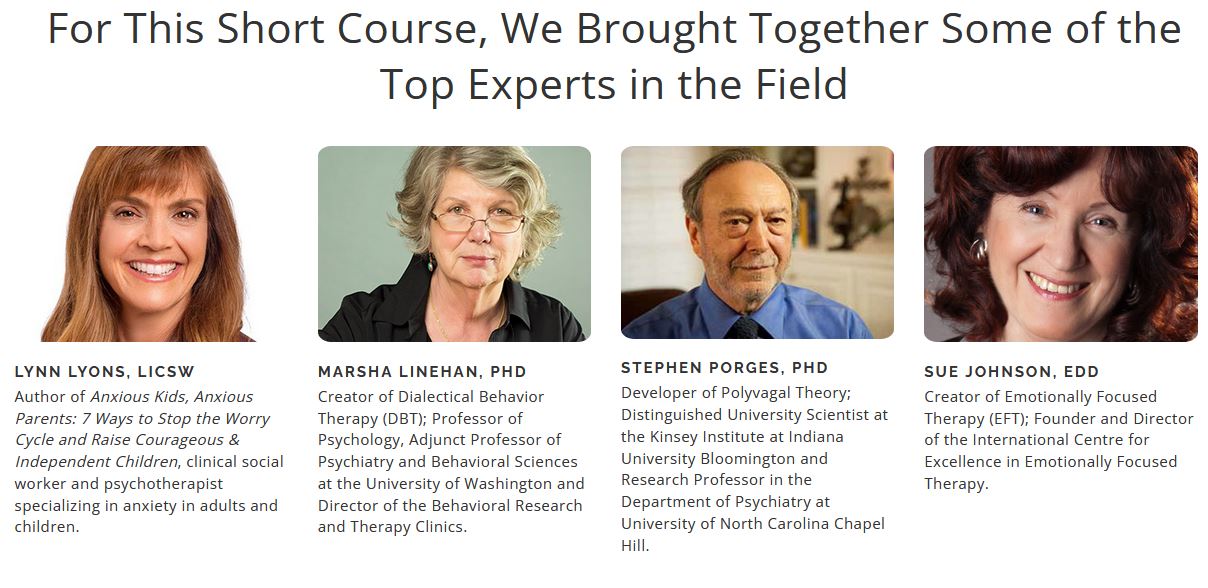Image resolution: width=1208 pixels, height=588 pixels.
Task: Click 'Creator of Emotionally Focused Therapy (EFT)' text
Action: 1040,408
